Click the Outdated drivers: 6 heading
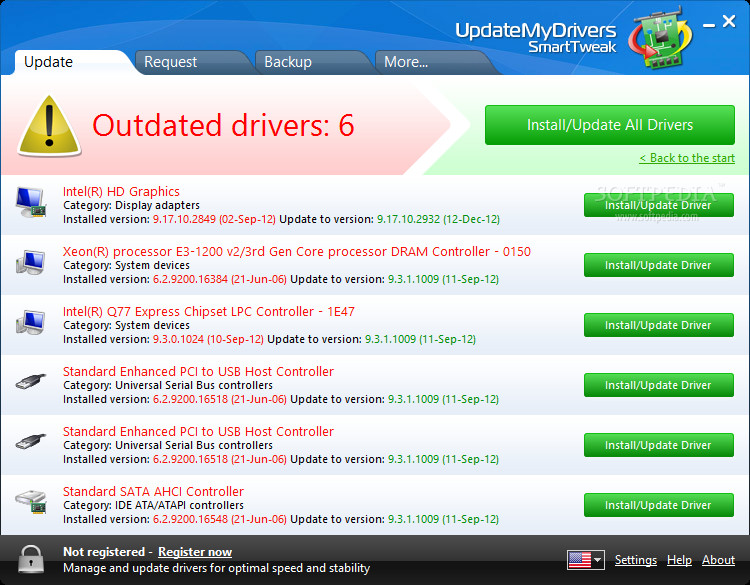This screenshot has height=585, width=750. (223, 125)
